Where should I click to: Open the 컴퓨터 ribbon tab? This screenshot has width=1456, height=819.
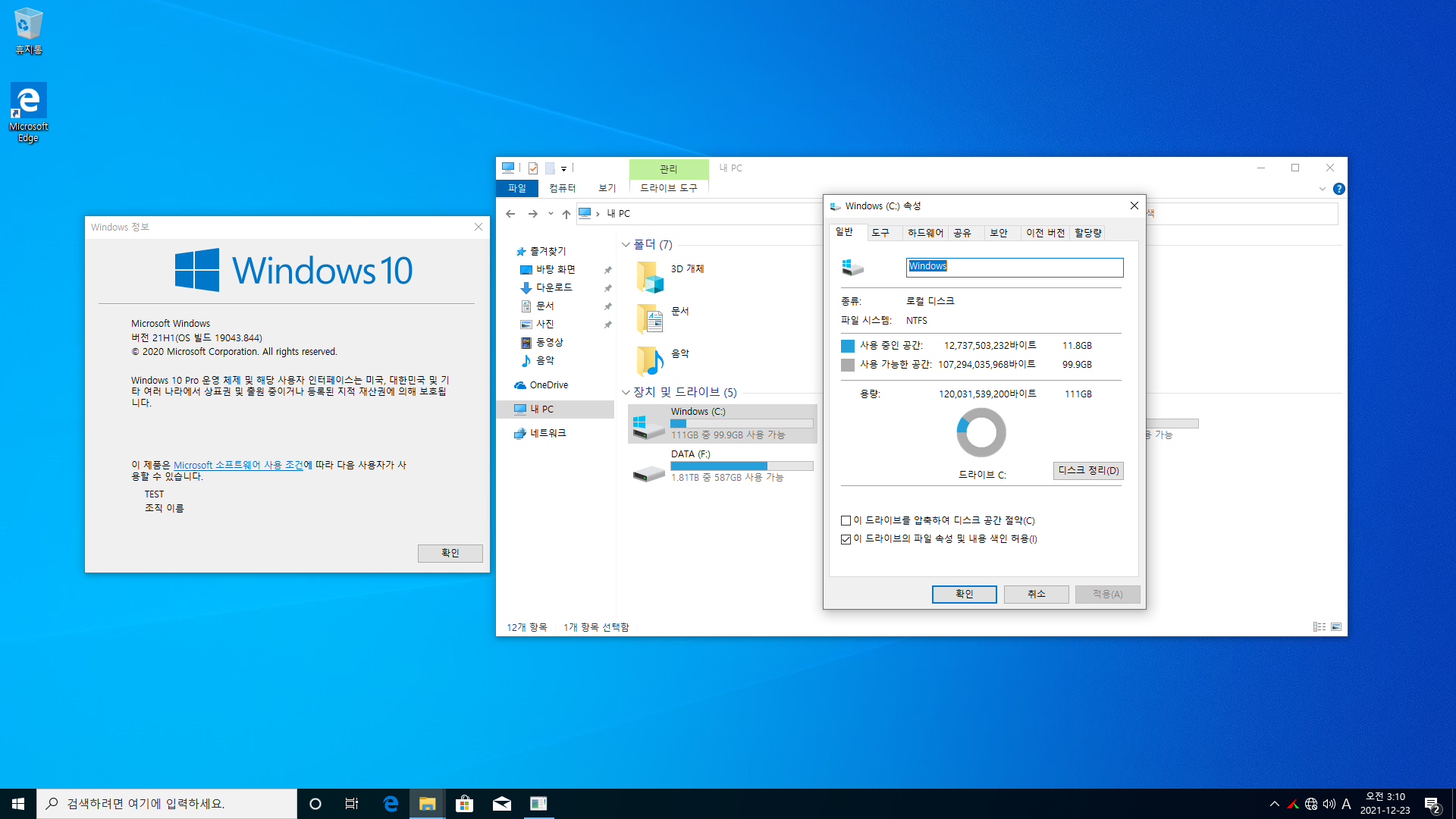pyautogui.click(x=563, y=188)
